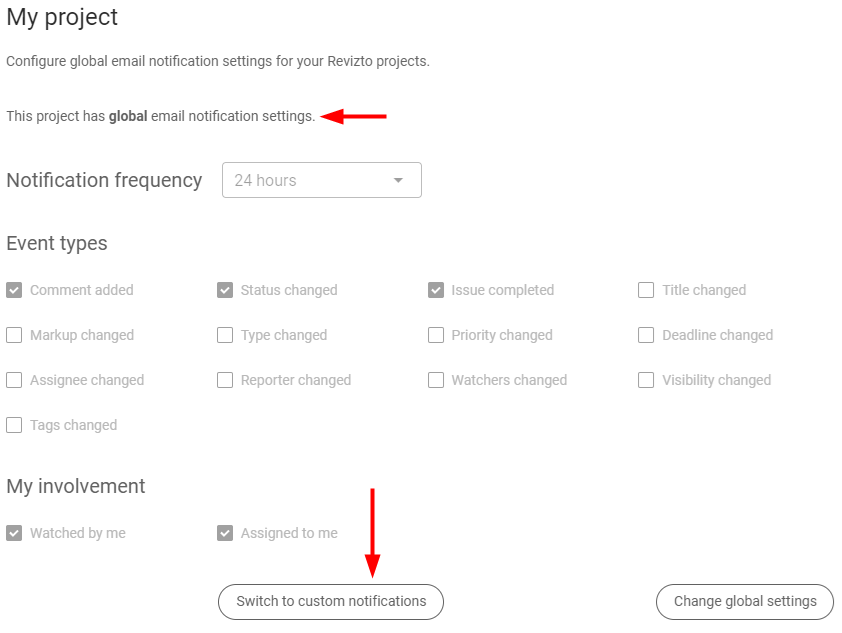The image size is (842, 633).
Task: Toggle the Reporter changed checkbox
Action: 225,380
